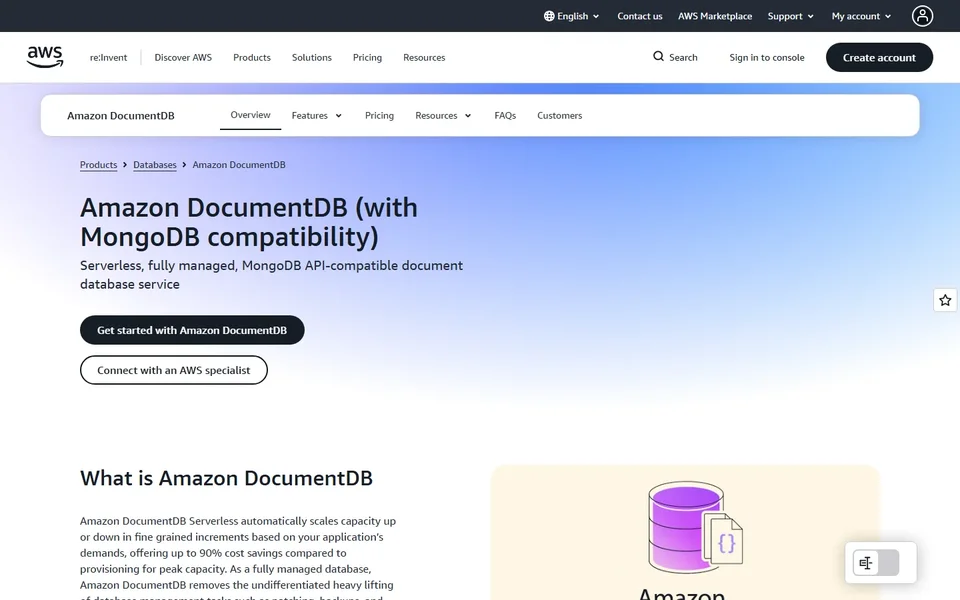This screenshot has height=600, width=960.
Task: Open the Products menu in main navigation
Action: tap(252, 58)
